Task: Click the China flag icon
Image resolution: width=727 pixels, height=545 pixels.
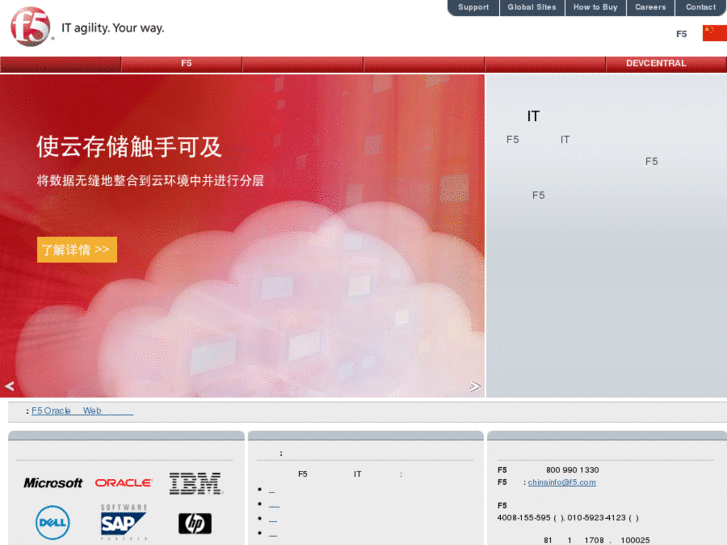Action: tap(714, 33)
